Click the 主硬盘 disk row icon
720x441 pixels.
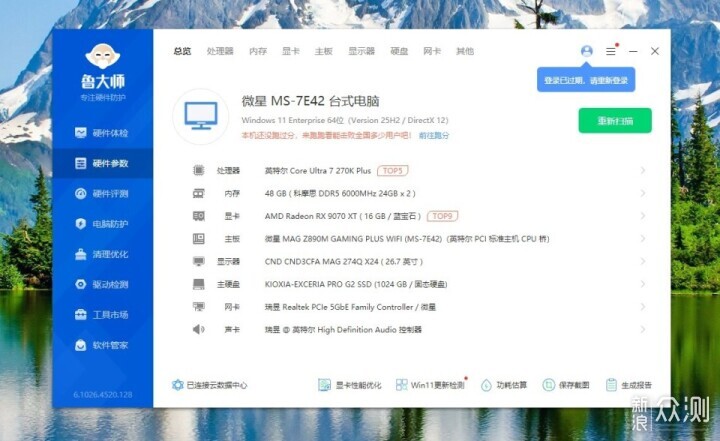click(x=198, y=284)
